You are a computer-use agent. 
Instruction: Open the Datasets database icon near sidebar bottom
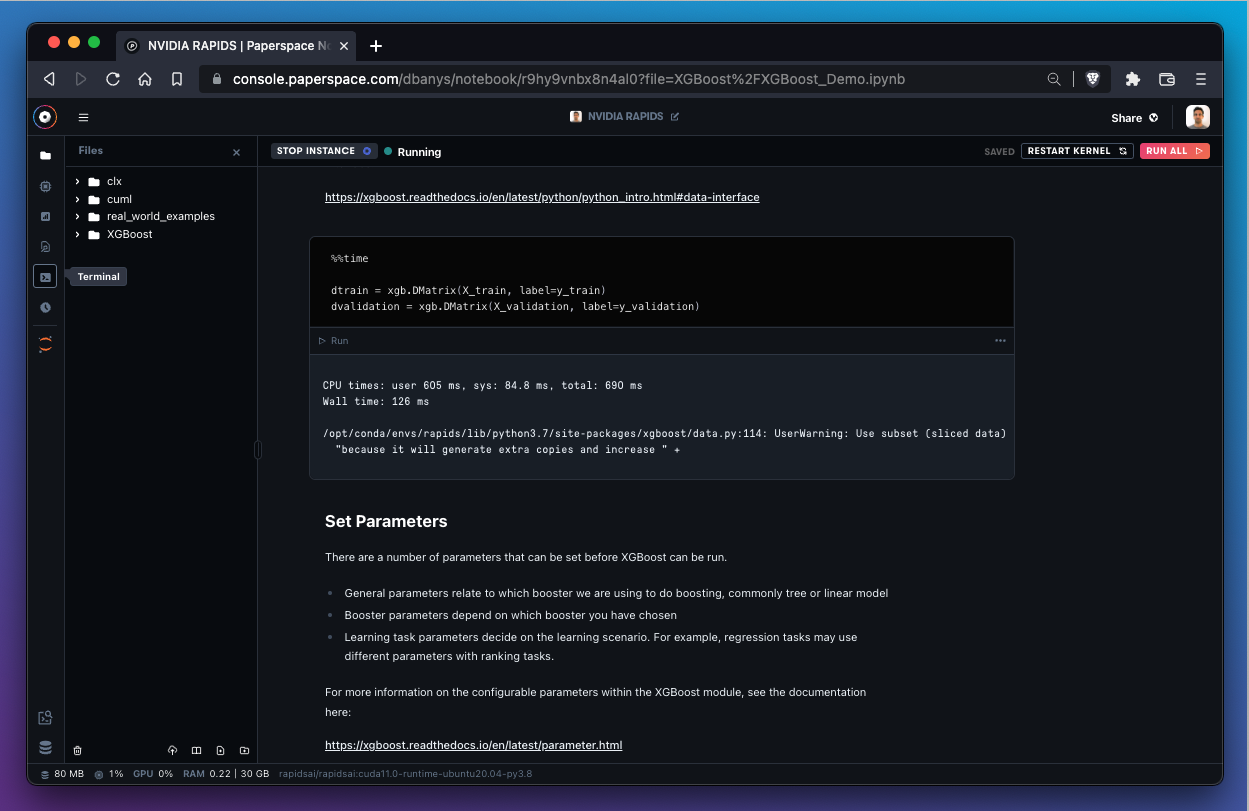coord(45,747)
